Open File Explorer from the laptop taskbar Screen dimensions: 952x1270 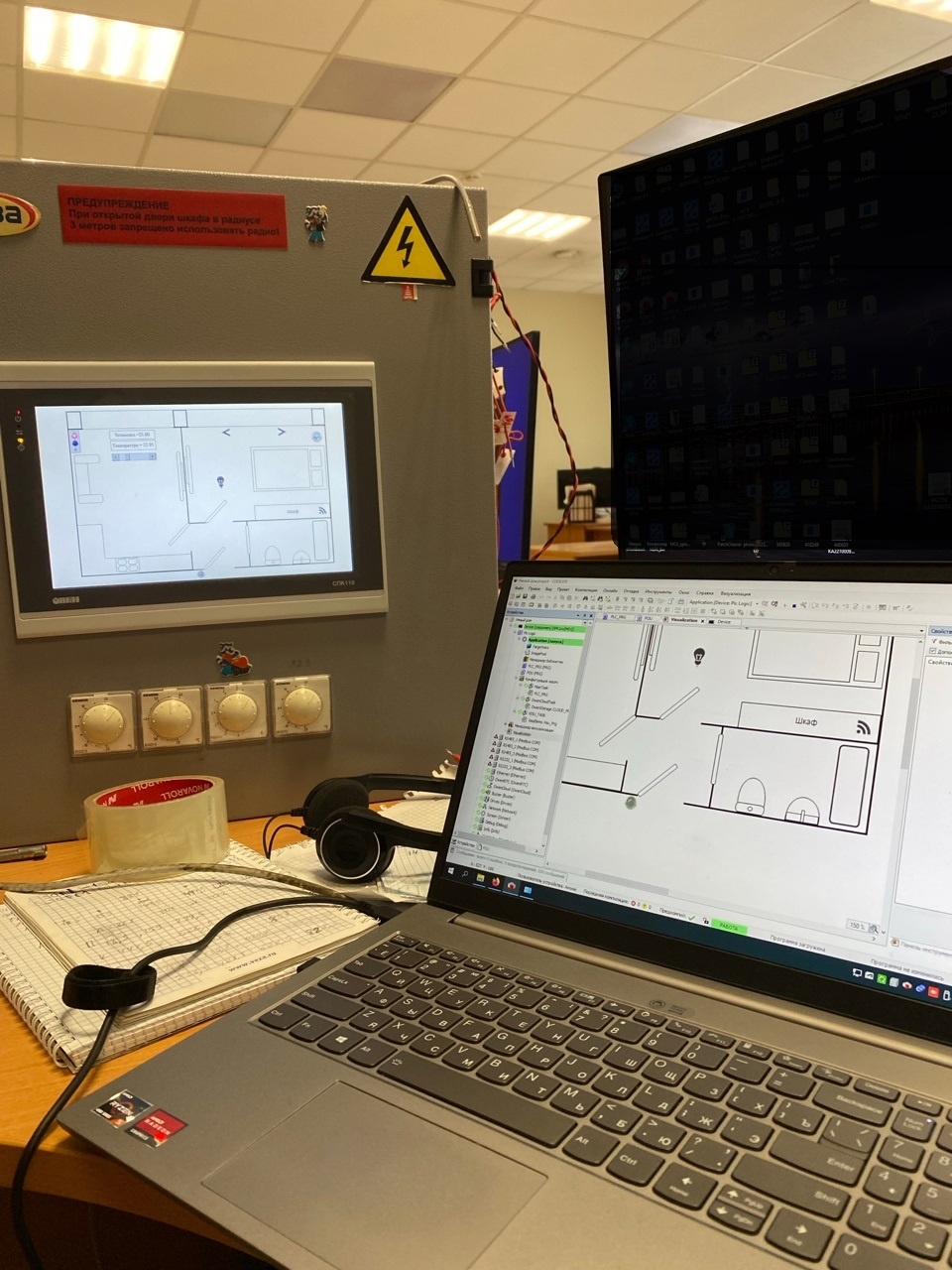[480, 877]
